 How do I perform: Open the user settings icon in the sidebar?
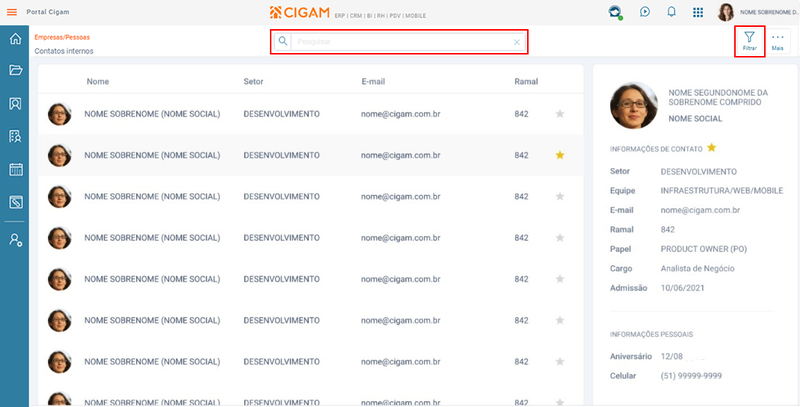coord(15,240)
